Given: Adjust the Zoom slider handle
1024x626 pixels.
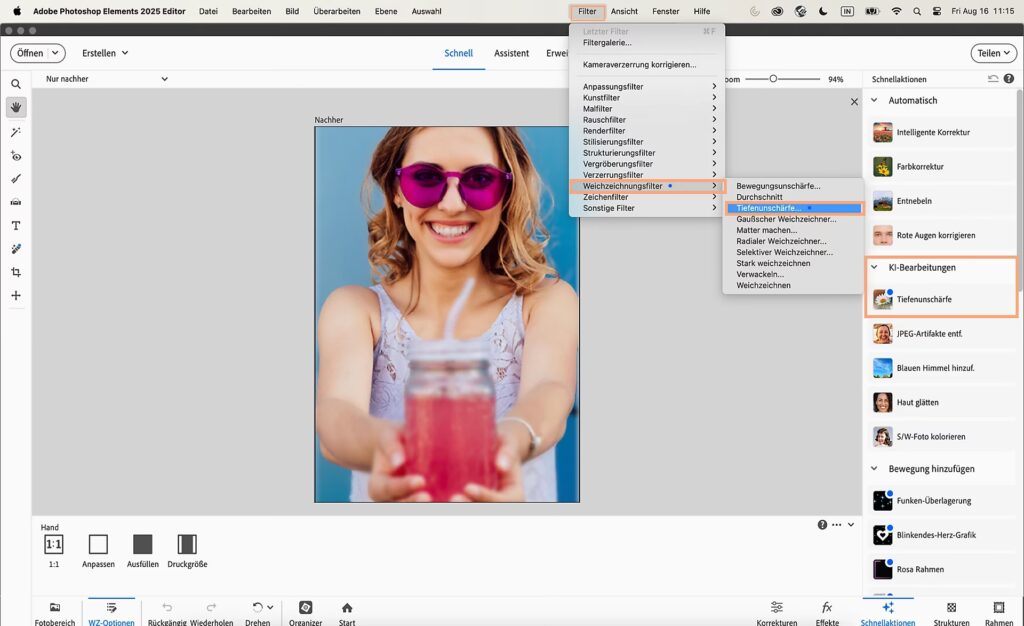Looking at the screenshot, I should 773,78.
